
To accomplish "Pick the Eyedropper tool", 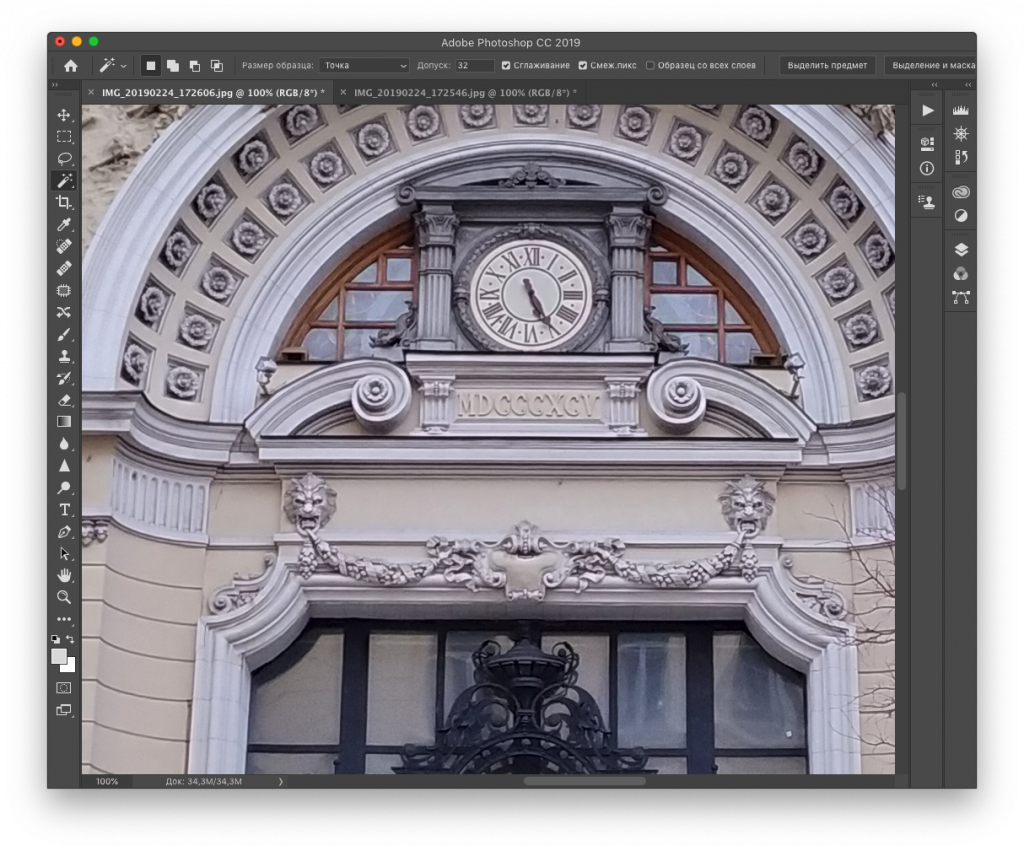I will tap(64, 225).
